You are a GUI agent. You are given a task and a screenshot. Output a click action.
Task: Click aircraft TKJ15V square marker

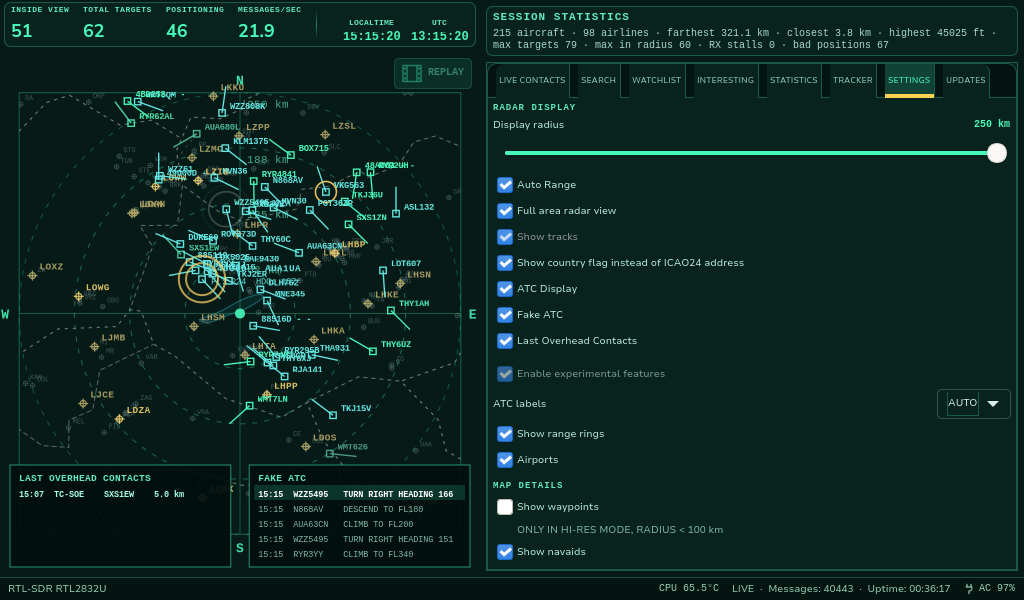click(333, 415)
